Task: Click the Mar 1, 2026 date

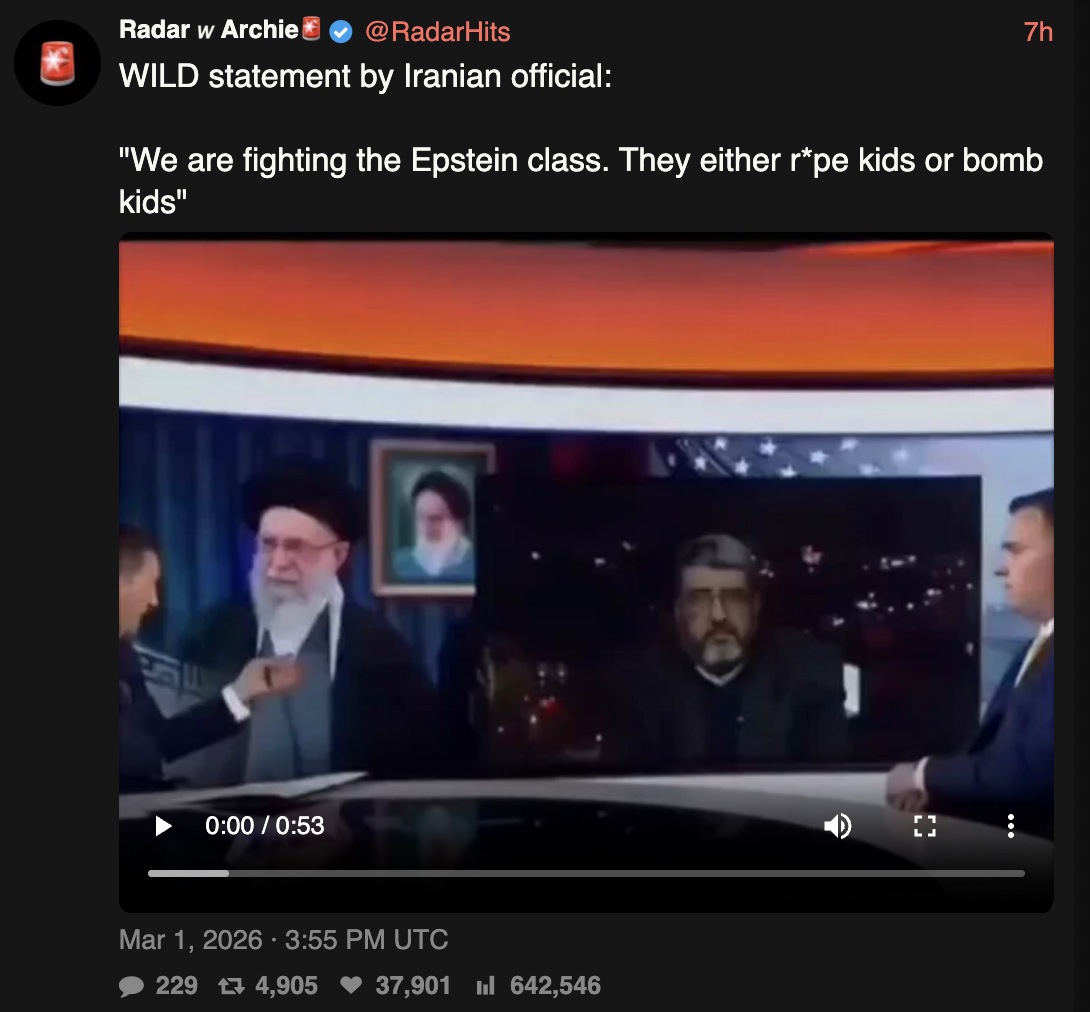Action: click(190, 940)
